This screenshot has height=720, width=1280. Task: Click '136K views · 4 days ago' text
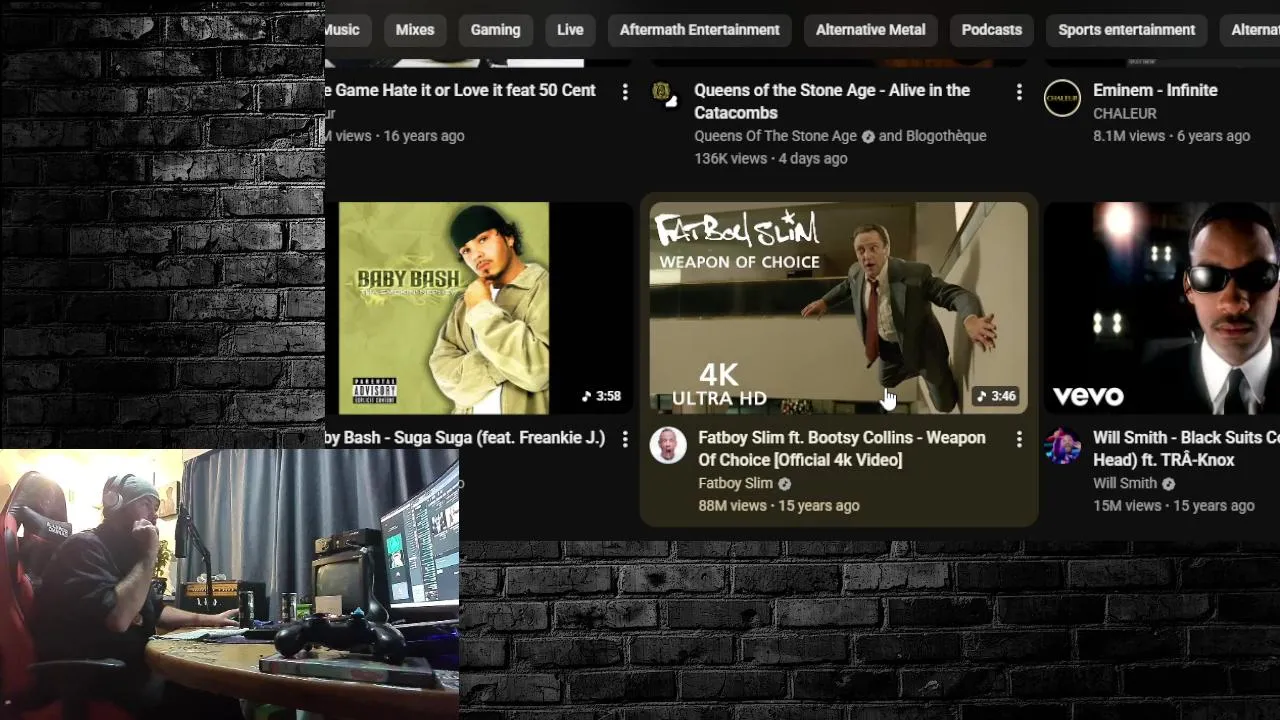771,159
